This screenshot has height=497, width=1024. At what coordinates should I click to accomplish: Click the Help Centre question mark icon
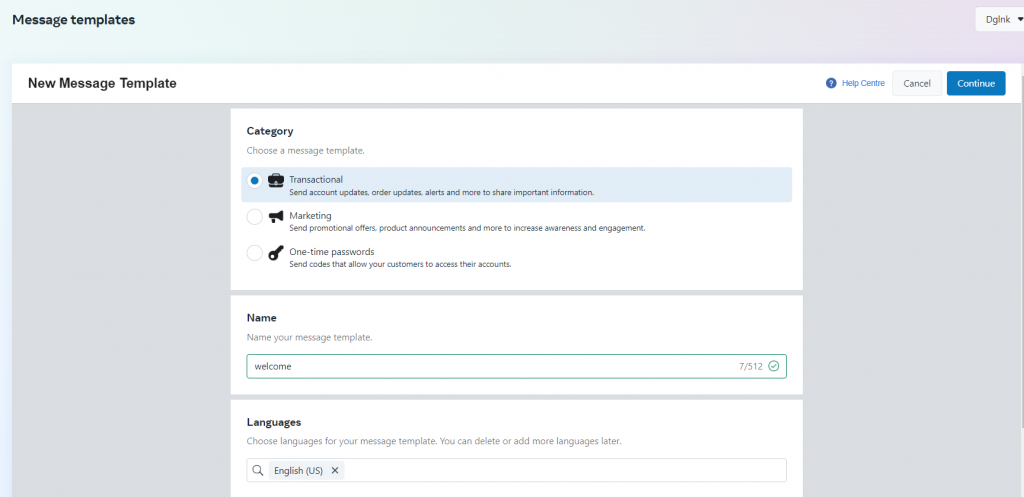pos(831,83)
